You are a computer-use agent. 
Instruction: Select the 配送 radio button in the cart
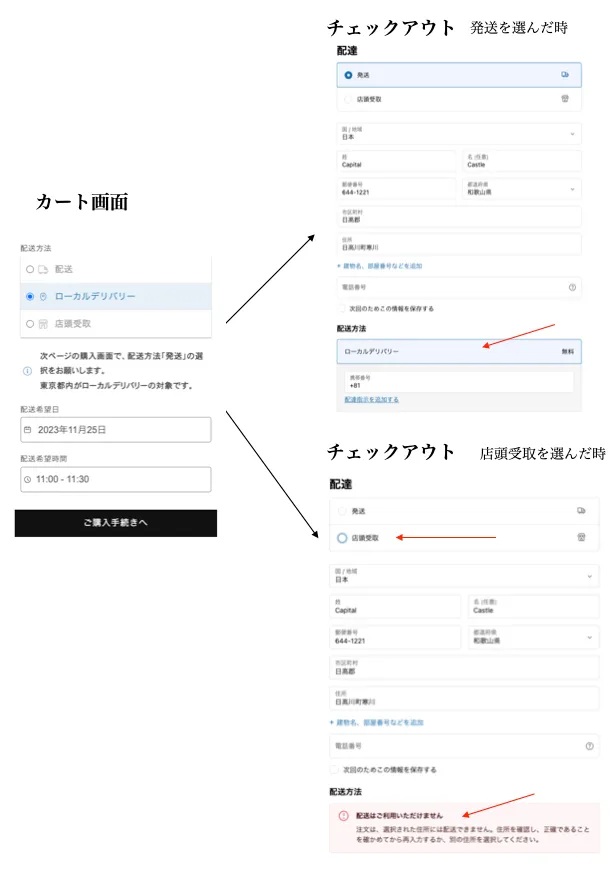30,269
